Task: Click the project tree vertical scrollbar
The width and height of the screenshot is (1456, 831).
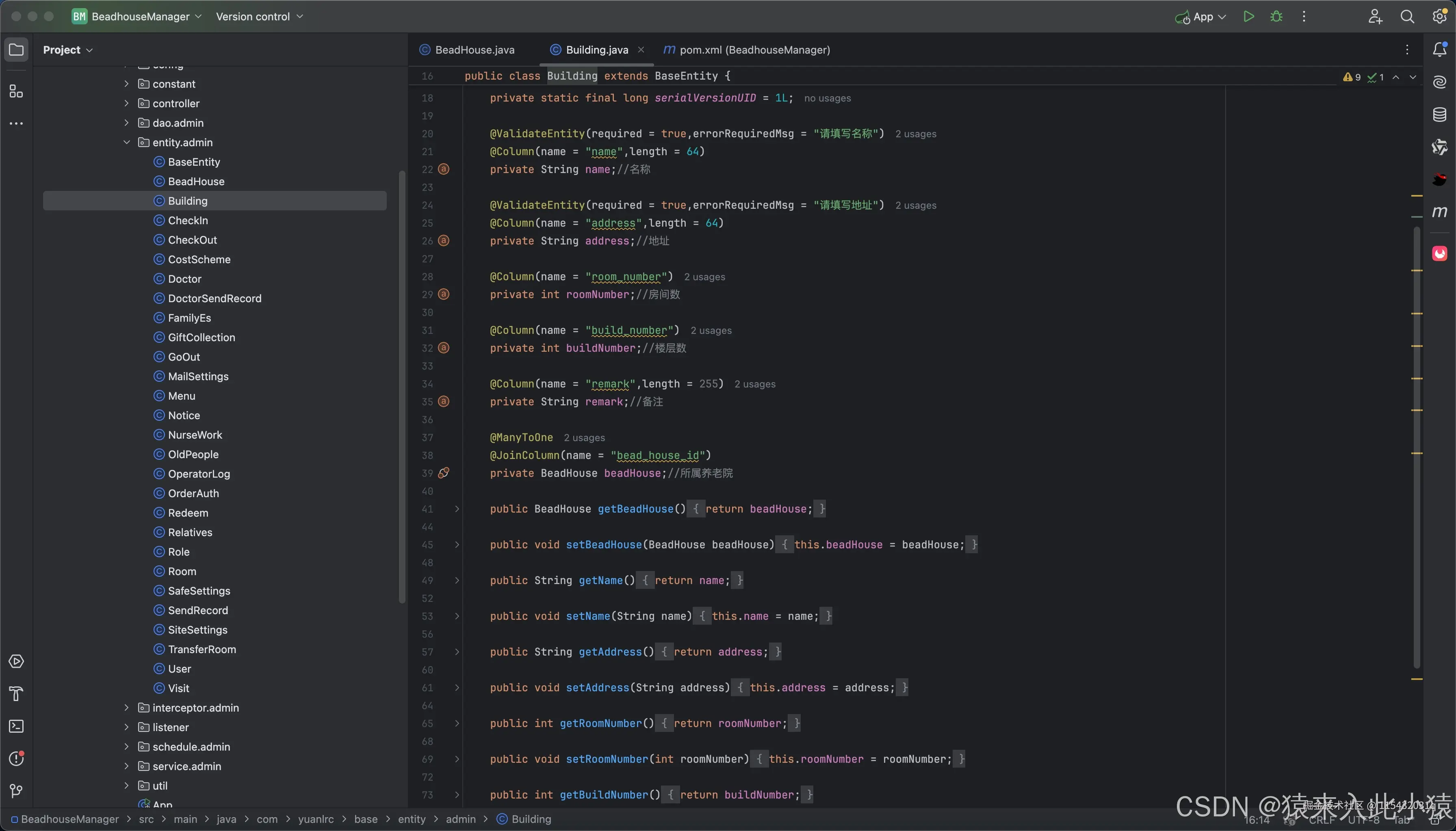Action: point(402,388)
